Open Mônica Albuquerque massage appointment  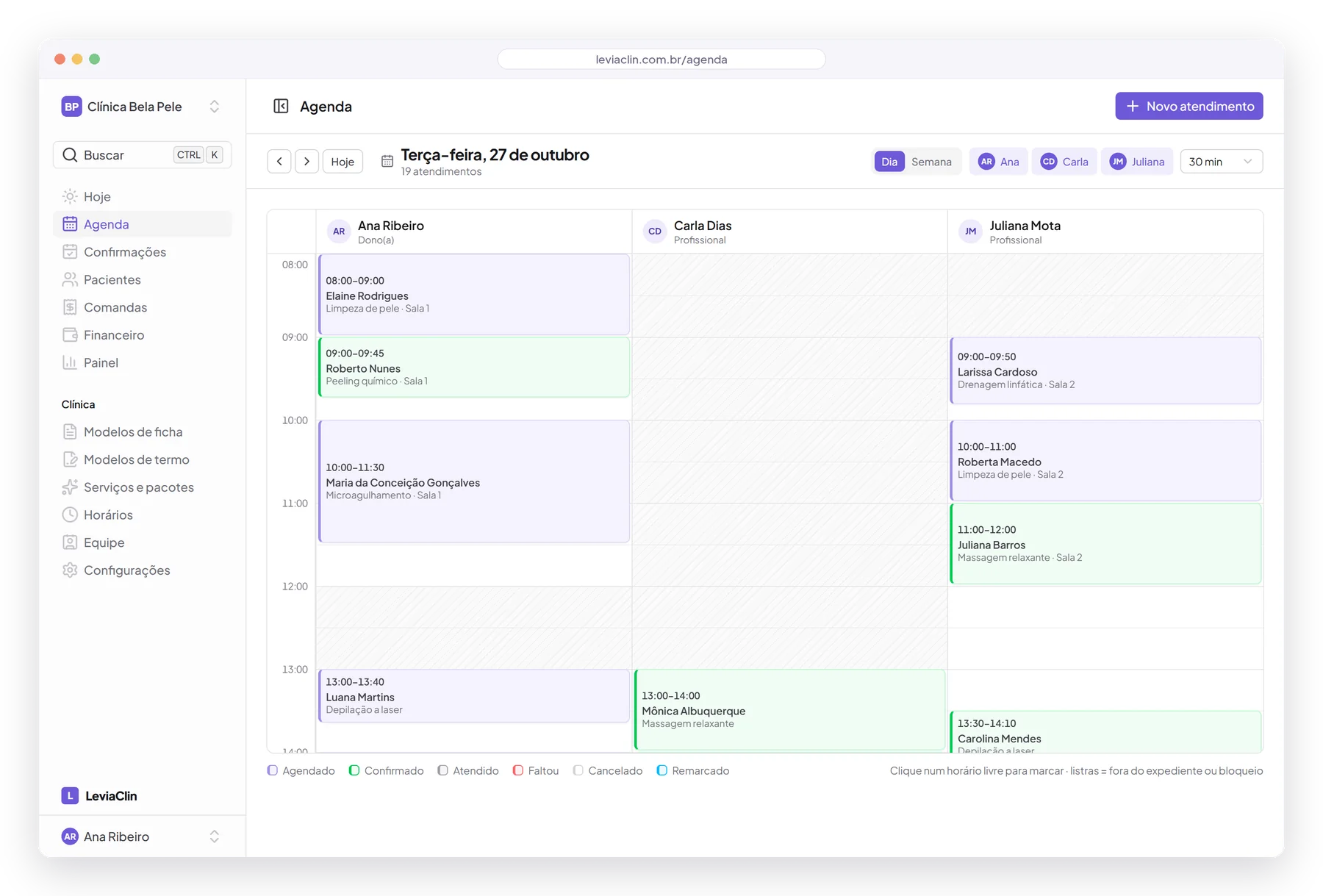(x=790, y=709)
